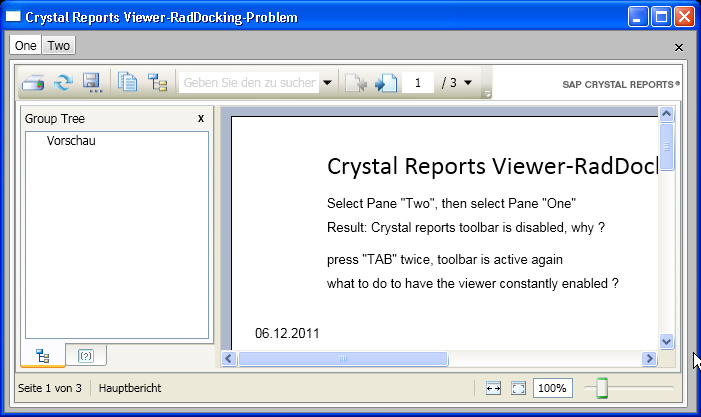Click the SAP Crystal Reports logo
The width and height of the screenshot is (701, 417).
(x=621, y=84)
